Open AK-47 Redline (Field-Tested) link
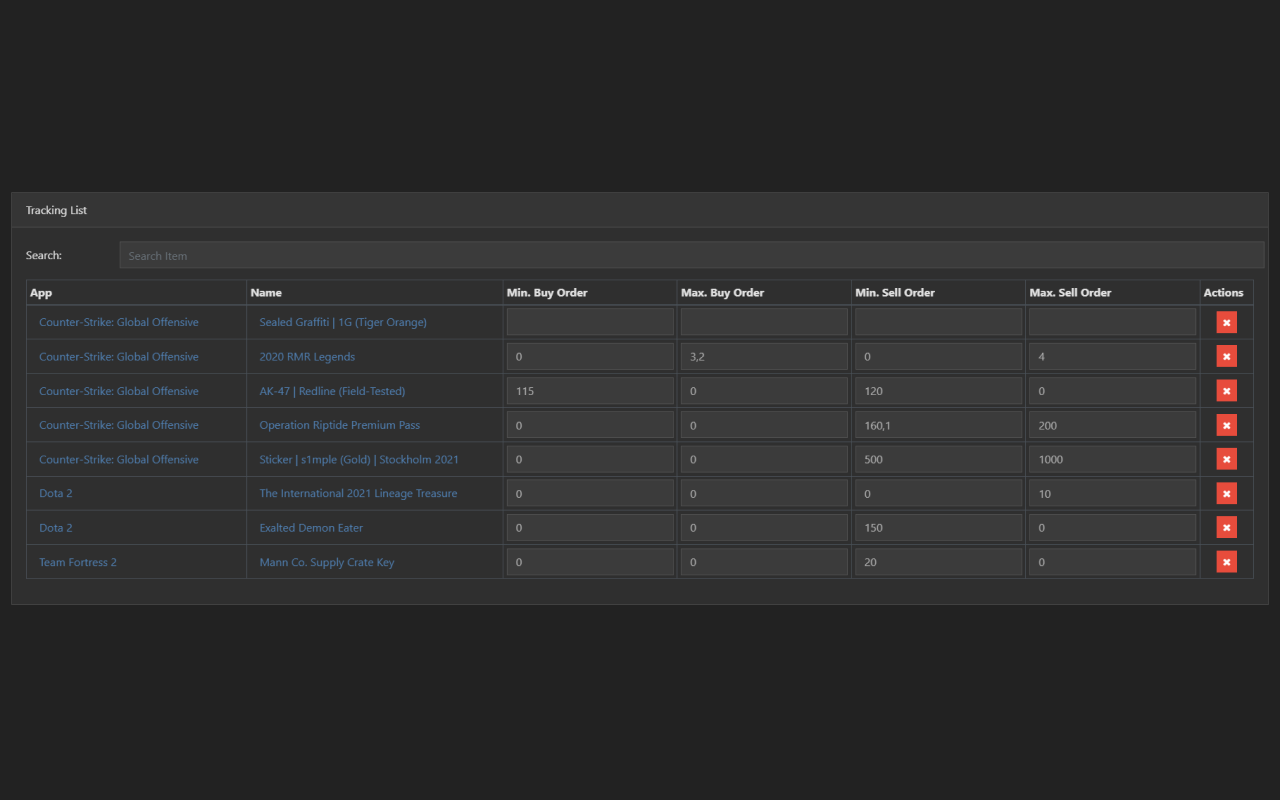 (332, 391)
